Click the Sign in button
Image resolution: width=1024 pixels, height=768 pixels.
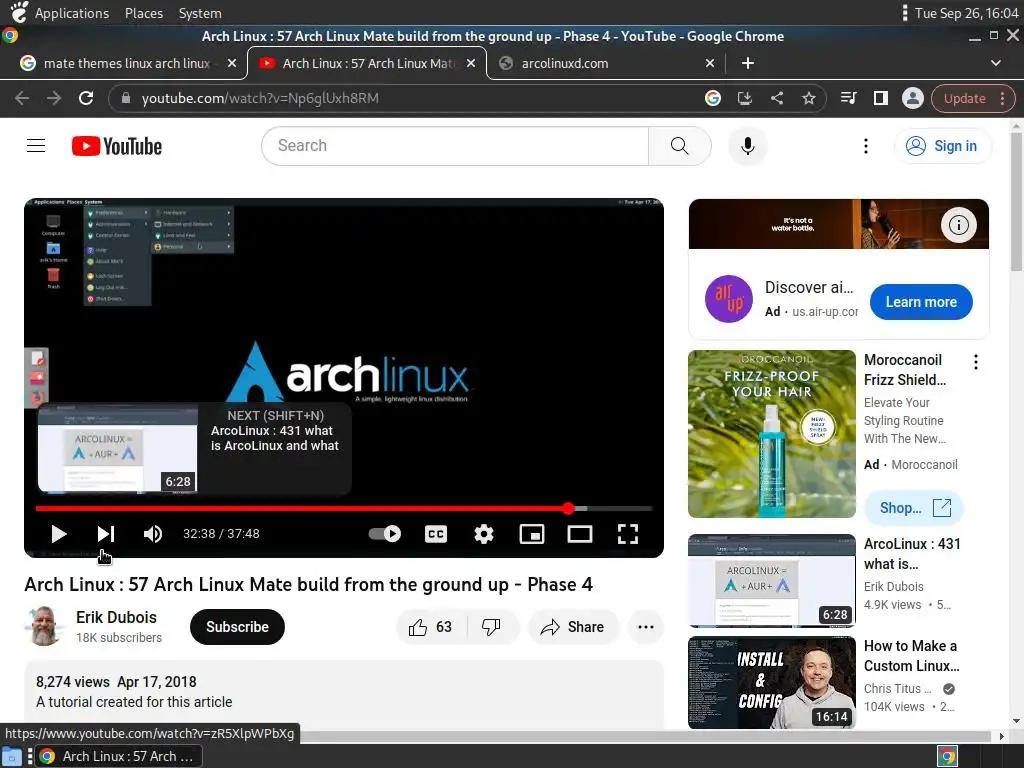pyautogui.click(x=942, y=146)
